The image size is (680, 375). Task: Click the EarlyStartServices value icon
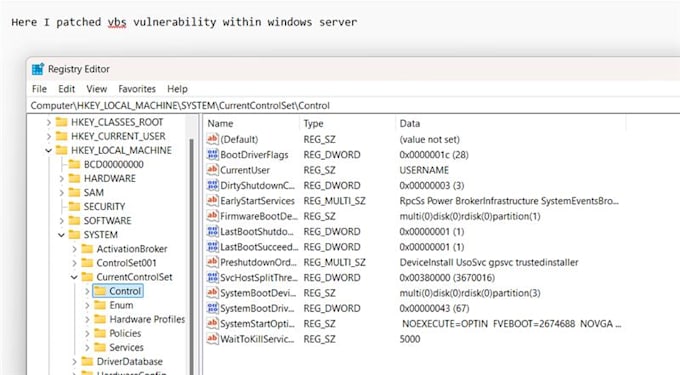pos(212,200)
